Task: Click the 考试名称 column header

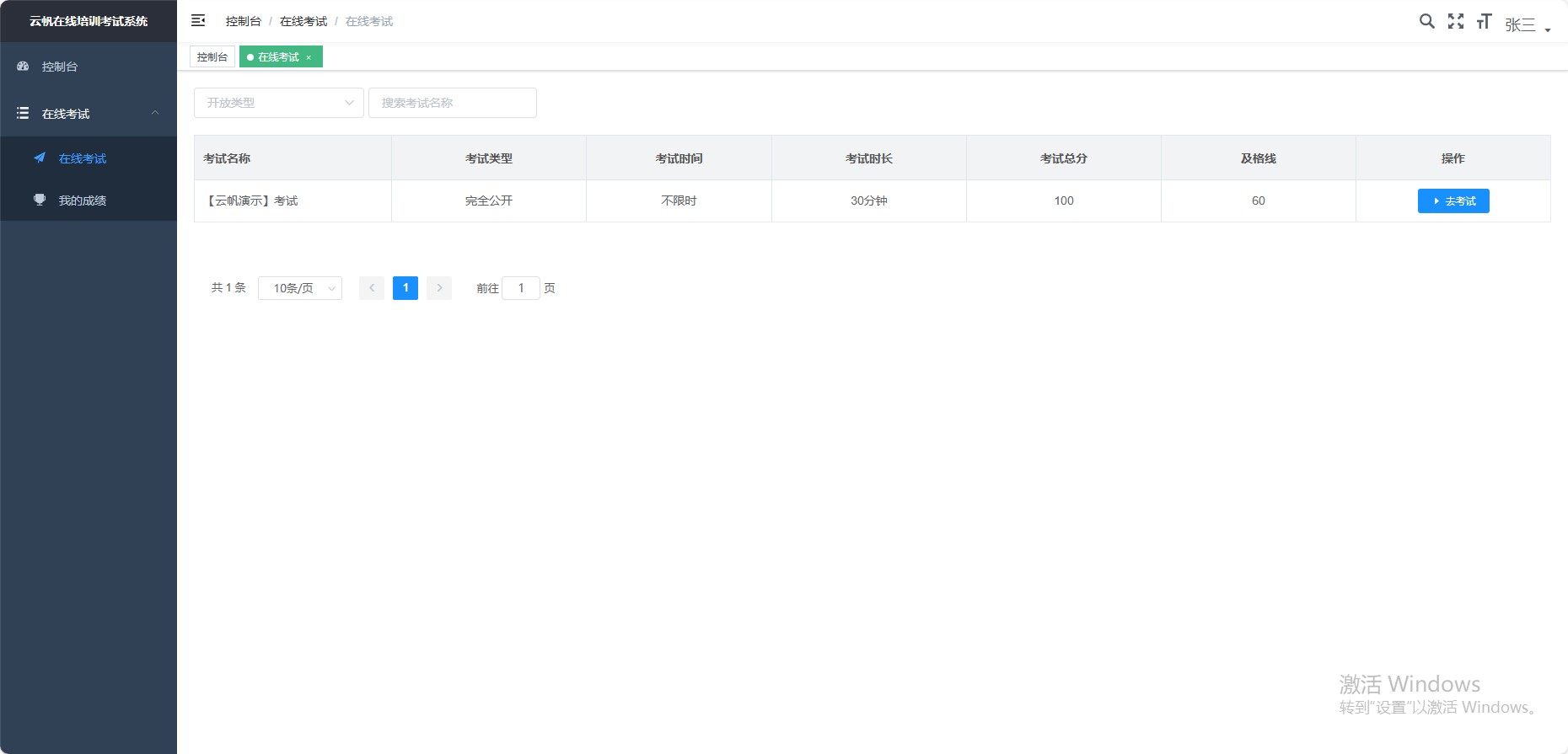Action: 293,158
